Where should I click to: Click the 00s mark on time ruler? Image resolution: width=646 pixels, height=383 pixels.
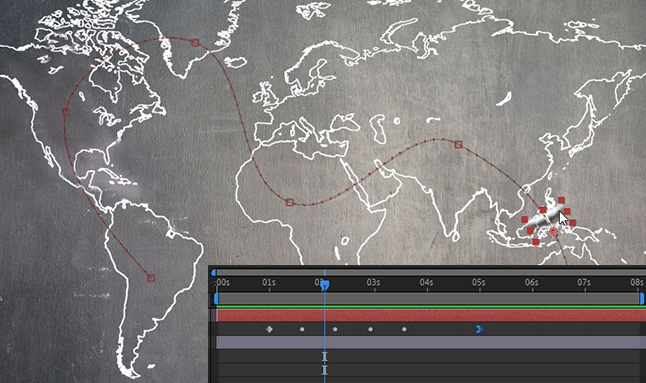coord(222,283)
